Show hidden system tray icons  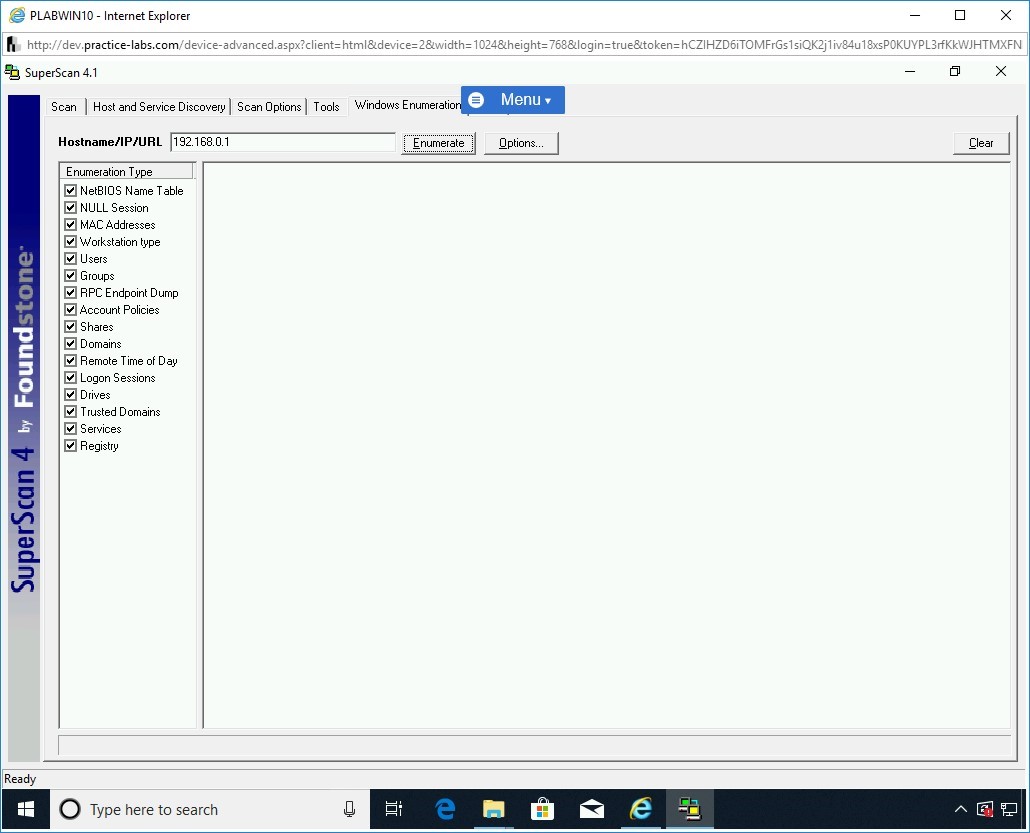tap(960, 809)
